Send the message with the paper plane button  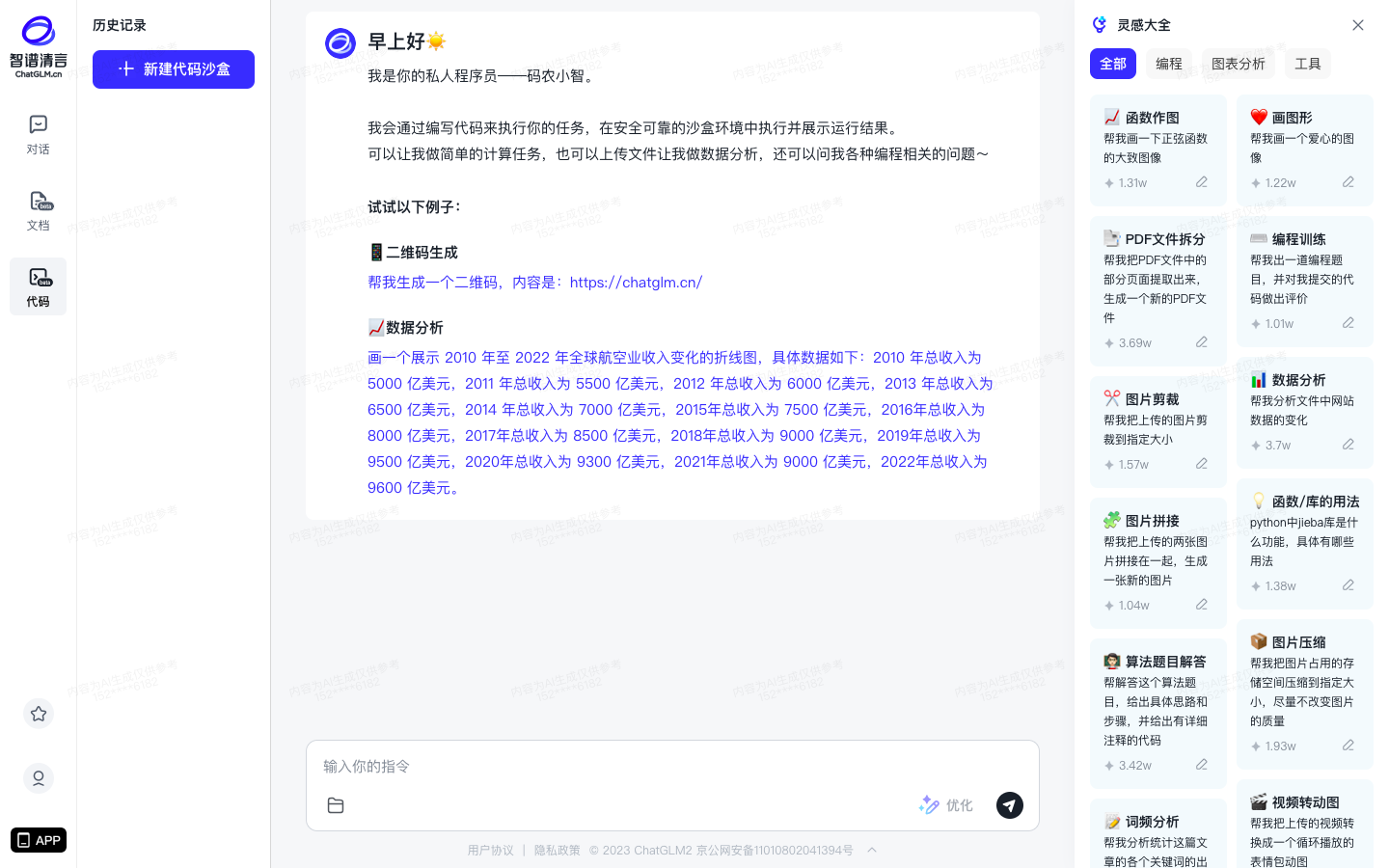click(1010, 805)
